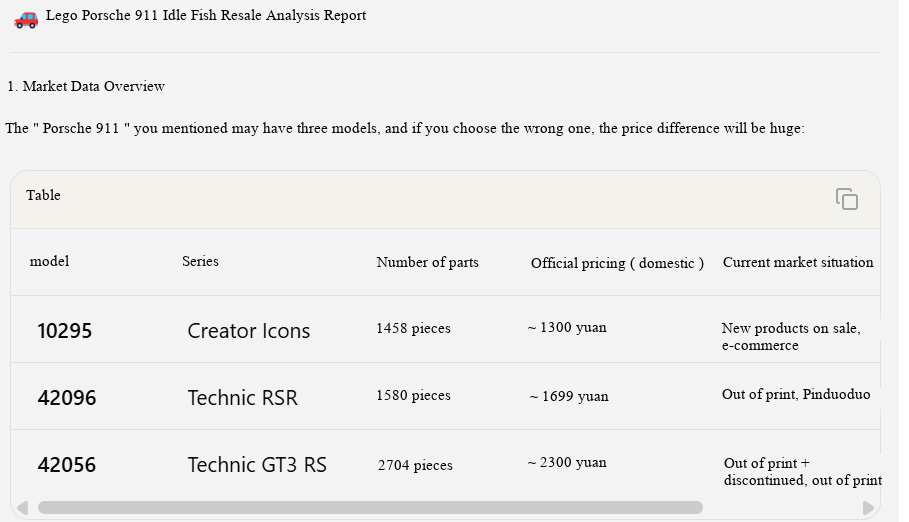The width and height of the screenshot is (909, 522).
Task: Click the "~ 1699 yuan" price cell
Action: pyautogui.click(x=569, y=396)
